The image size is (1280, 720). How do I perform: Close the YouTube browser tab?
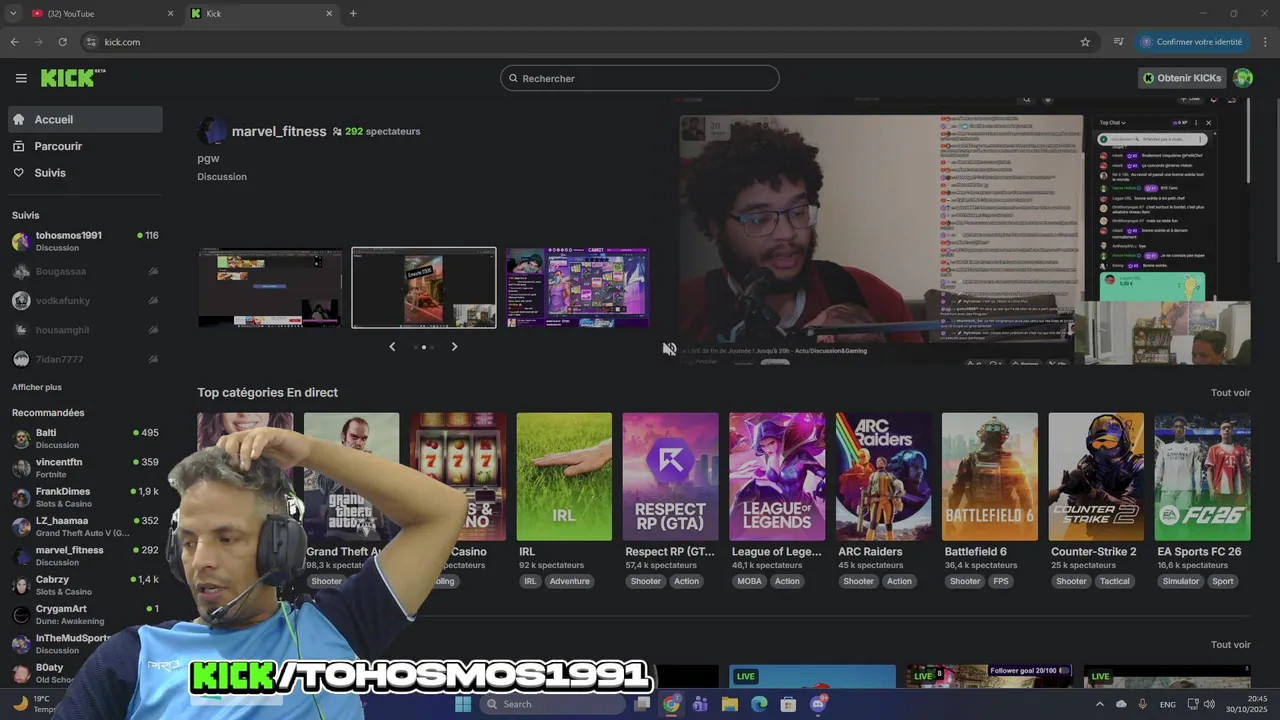tap(170, 14)
